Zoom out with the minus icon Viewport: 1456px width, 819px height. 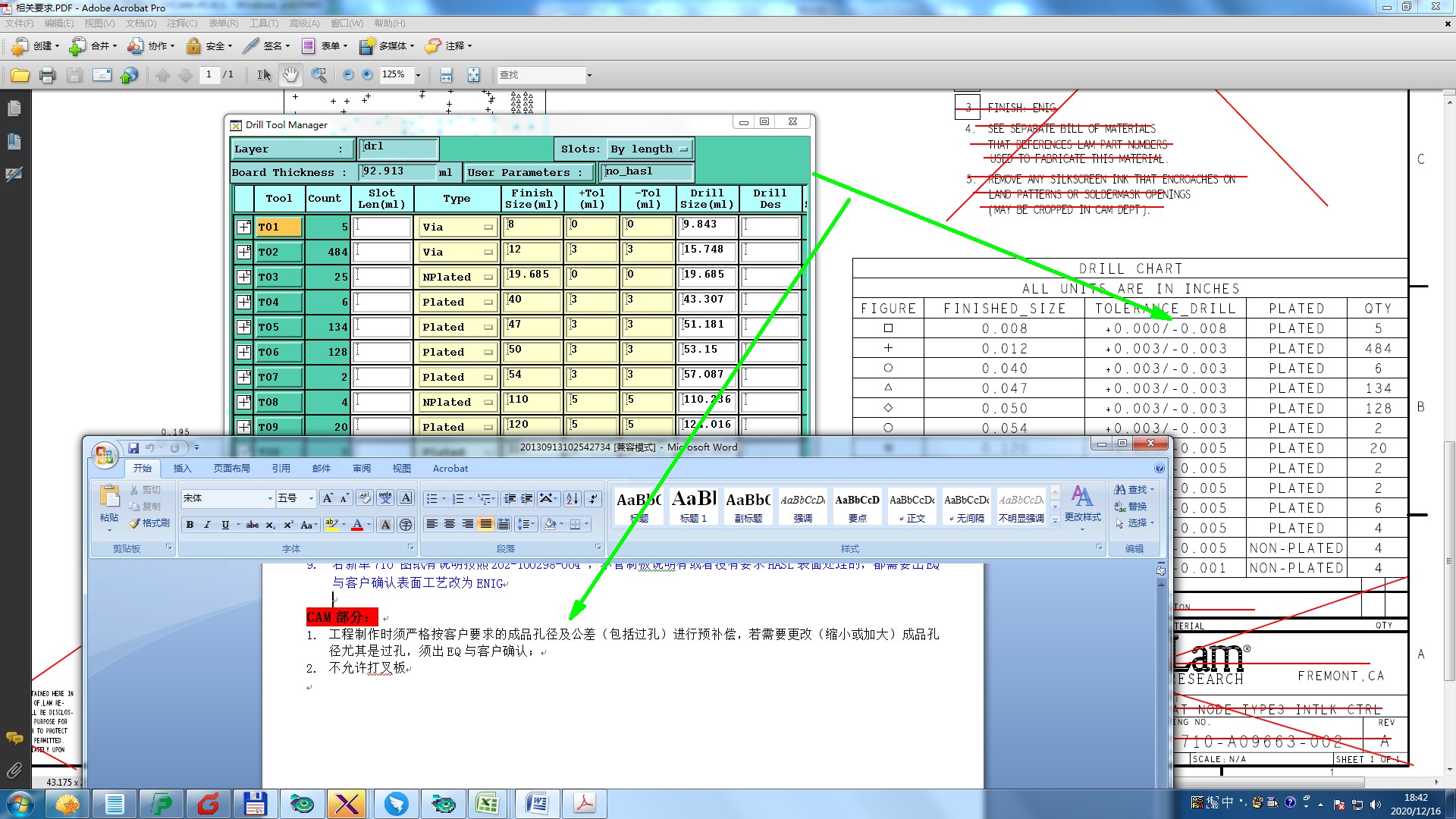pyautogui.click(x=348, y=75)
